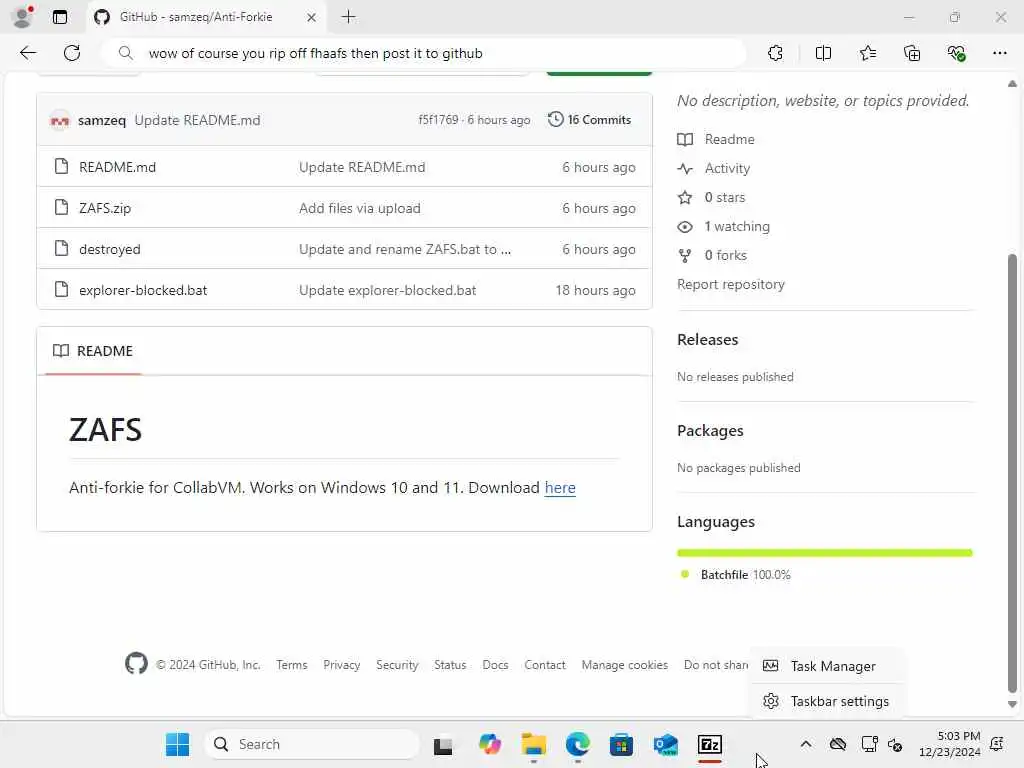
Task: Open the footer Status link
Action: coord(450,665)
